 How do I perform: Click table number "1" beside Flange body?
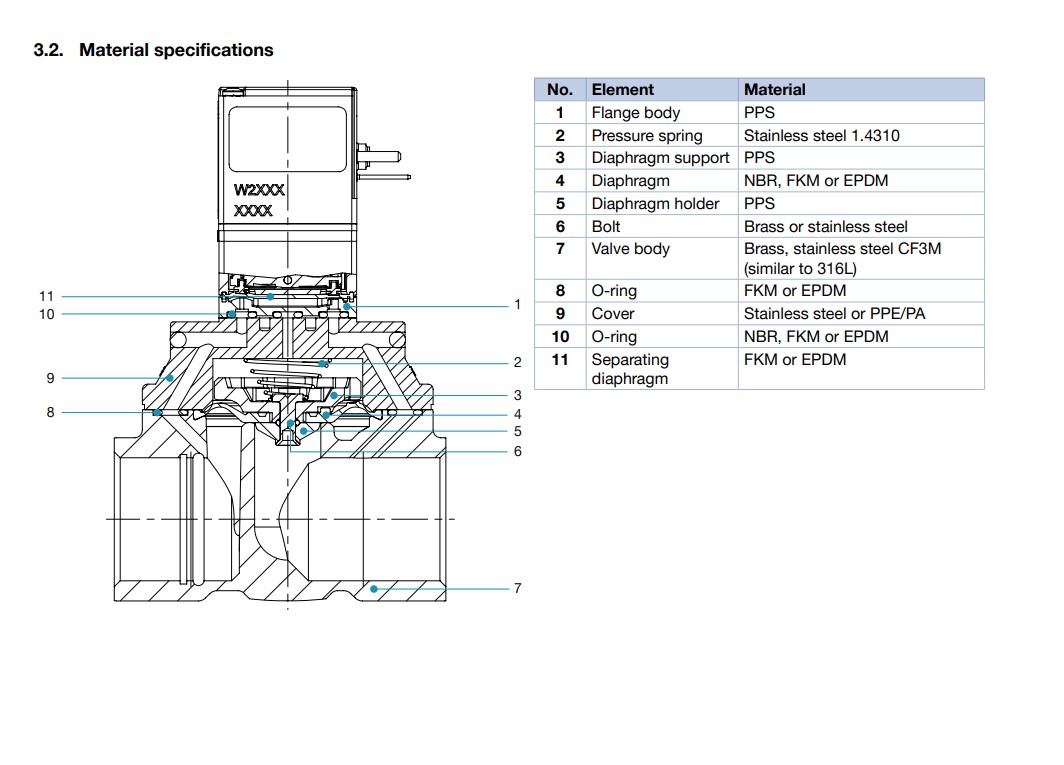point(560,113)
